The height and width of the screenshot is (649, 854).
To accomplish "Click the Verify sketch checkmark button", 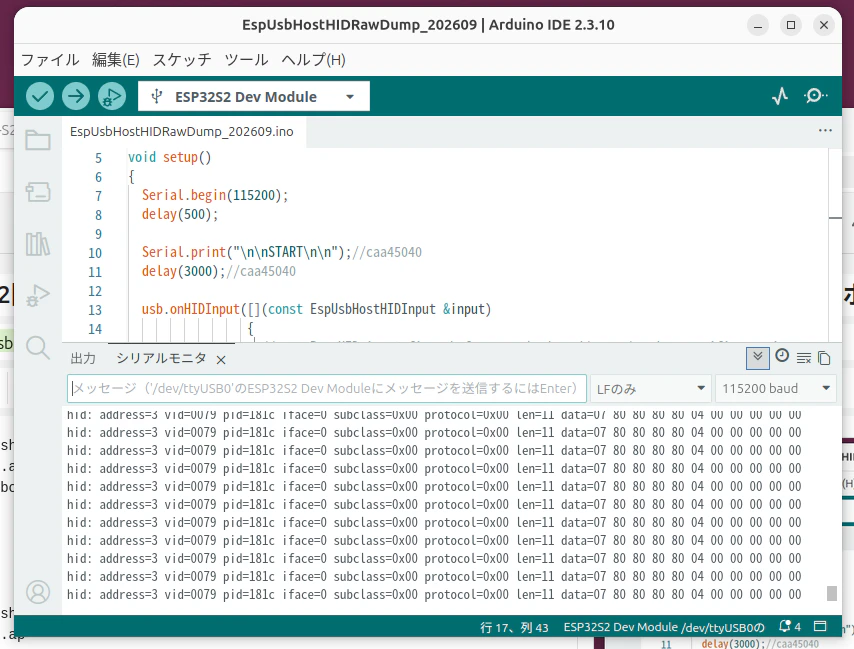I will [x=40, y=96].
